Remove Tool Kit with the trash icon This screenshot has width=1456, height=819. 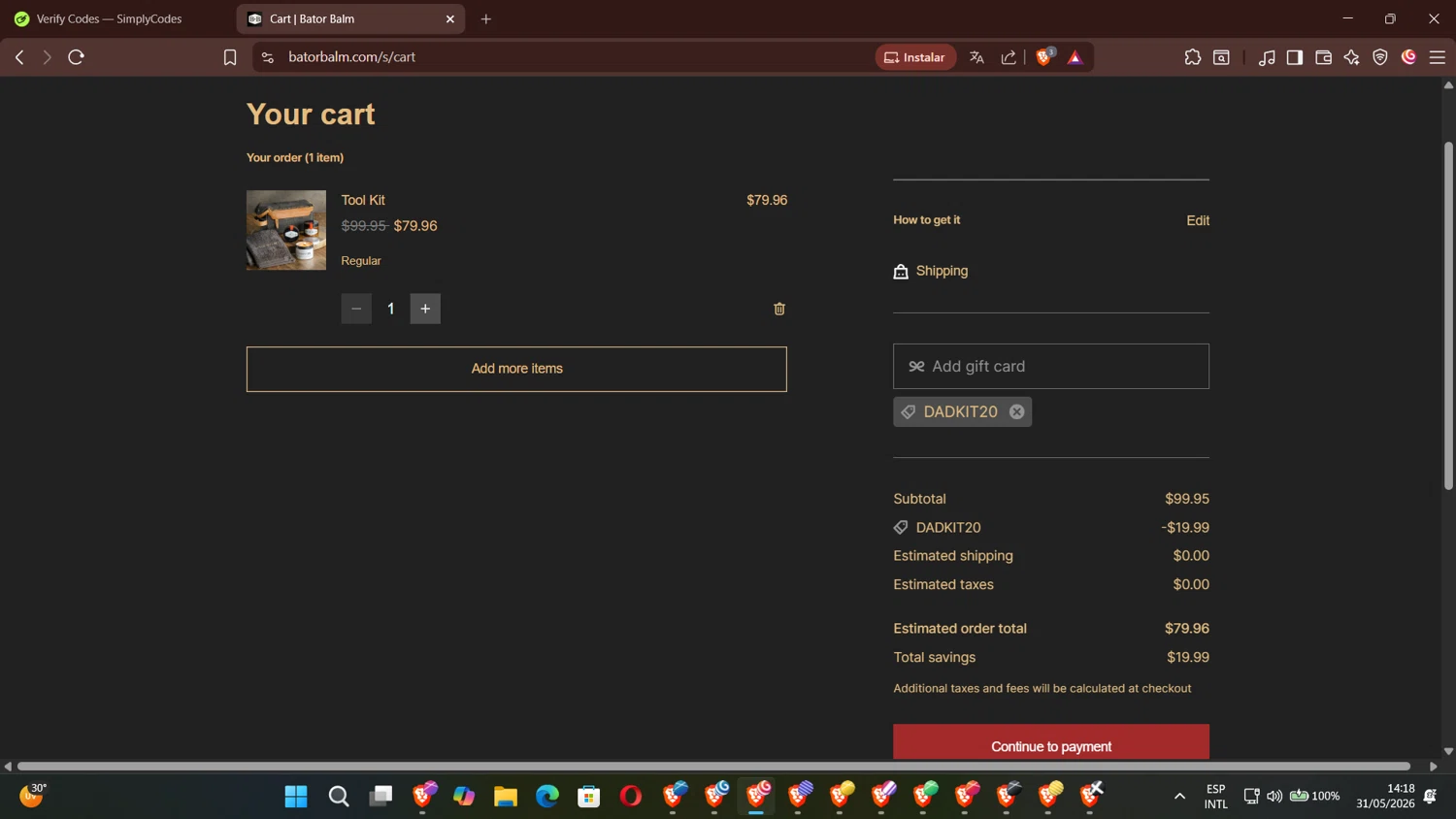[x=779, y=309]
